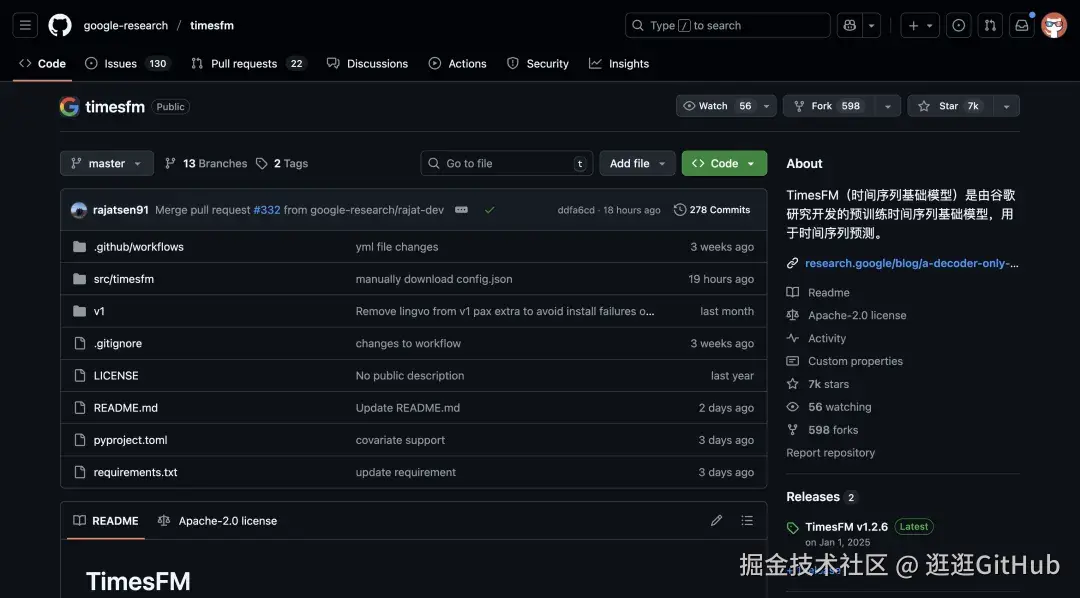Expand commit message ellipsis button

coord(461,209)
